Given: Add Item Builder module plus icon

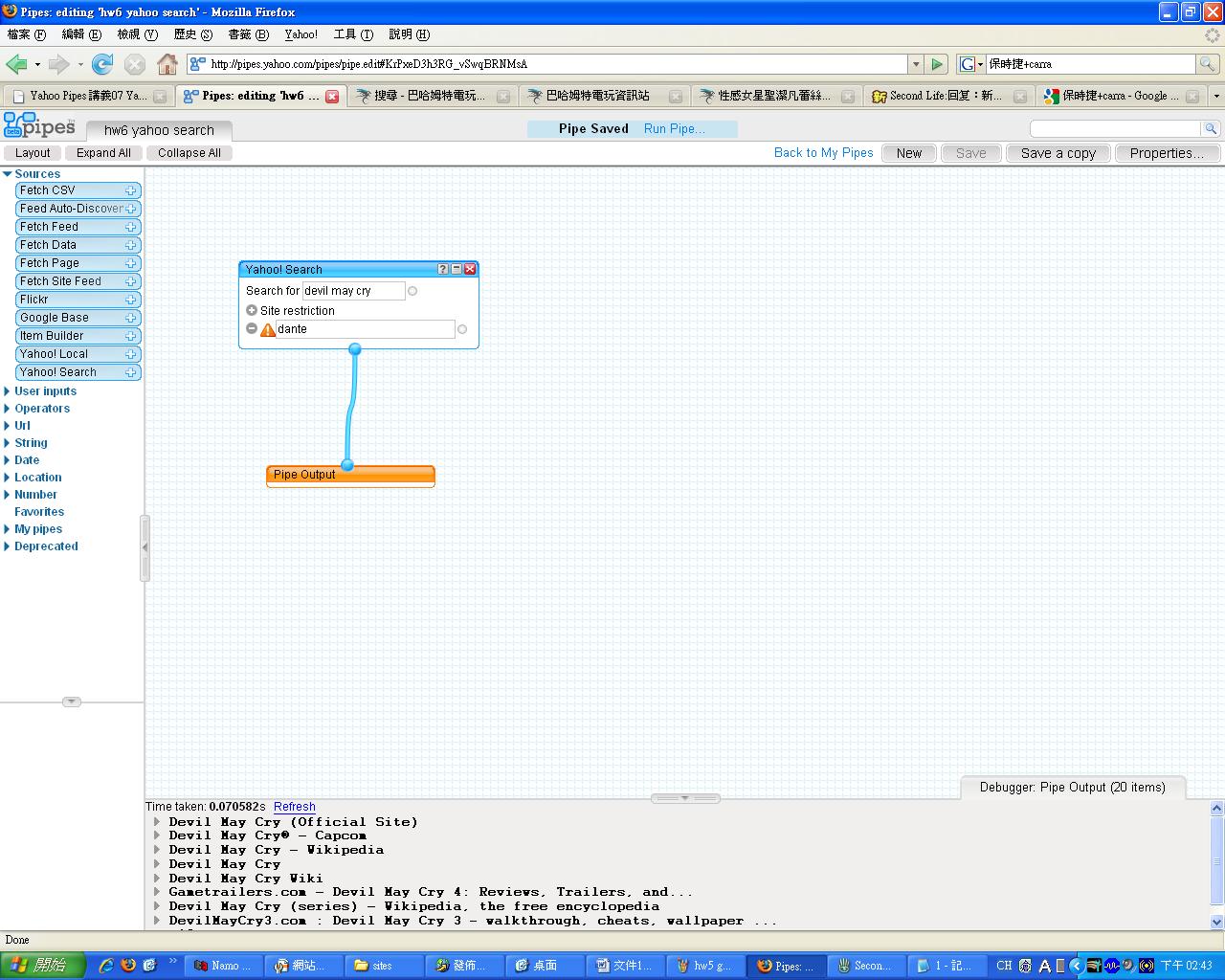Looking at the screenshot, I should (x=130, y=336).
